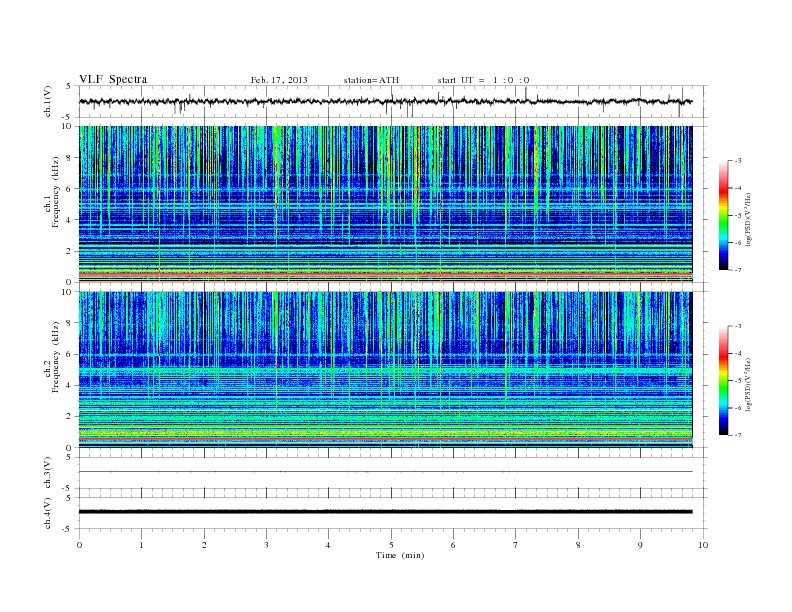The width and height of the screenshot is (792, 612).
Task: Click the "-3" tick on ch.1 color bar
Action: 737,161
